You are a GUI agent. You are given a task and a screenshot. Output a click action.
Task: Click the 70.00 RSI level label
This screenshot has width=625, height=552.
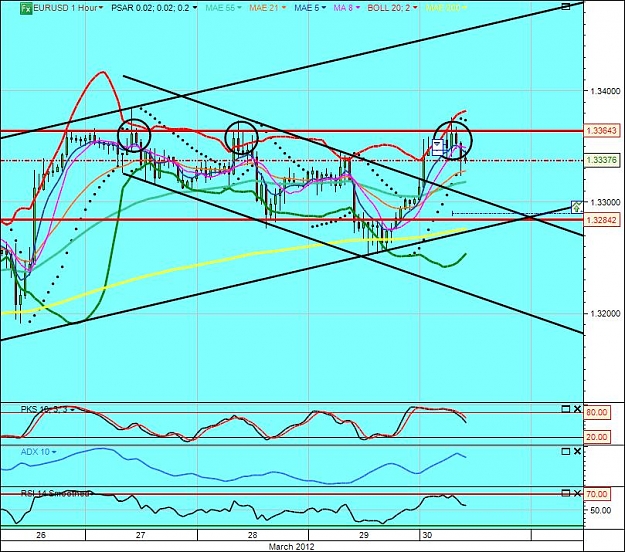597,494
